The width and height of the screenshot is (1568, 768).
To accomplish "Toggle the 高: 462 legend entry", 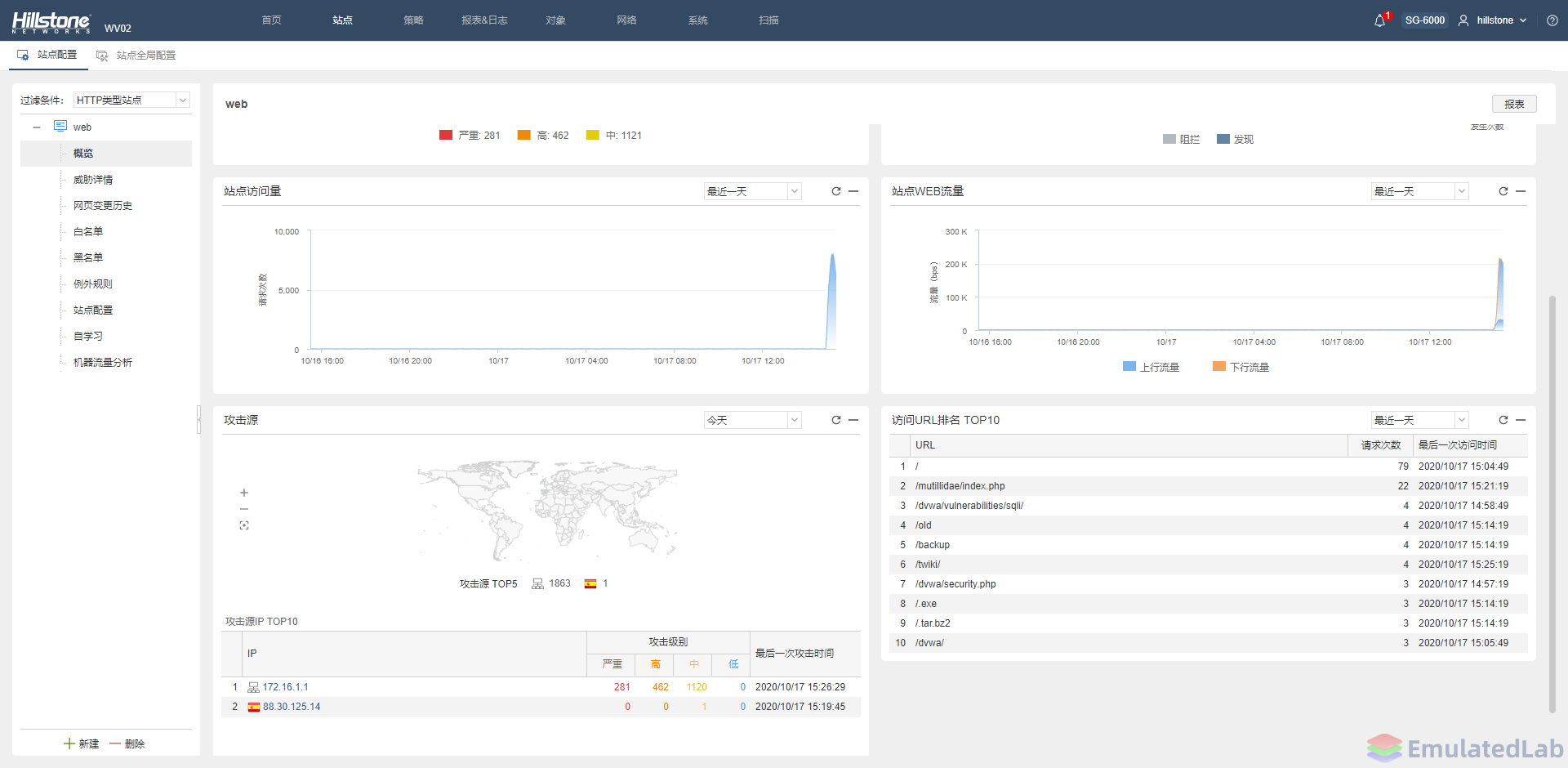I will (543, 135).
